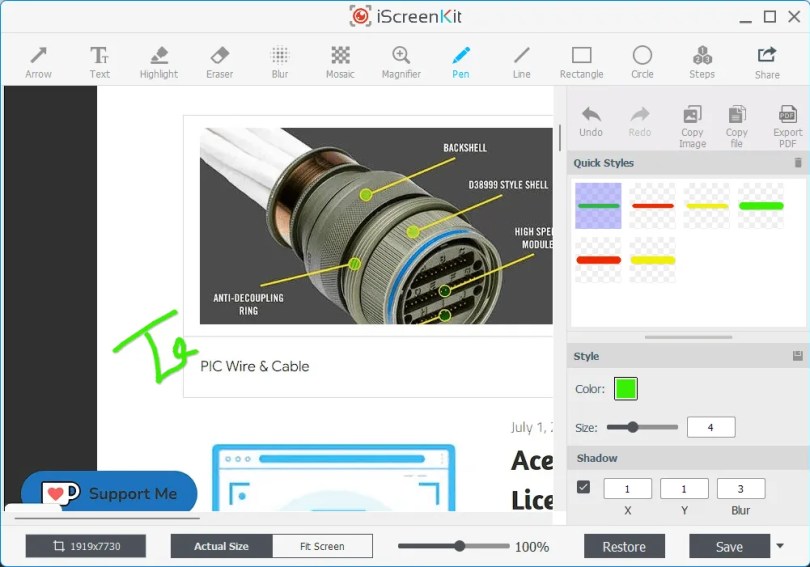Screen dimensions: 810x567
Task: Adjust the zoom percentage slider
Action: (453, 546)
